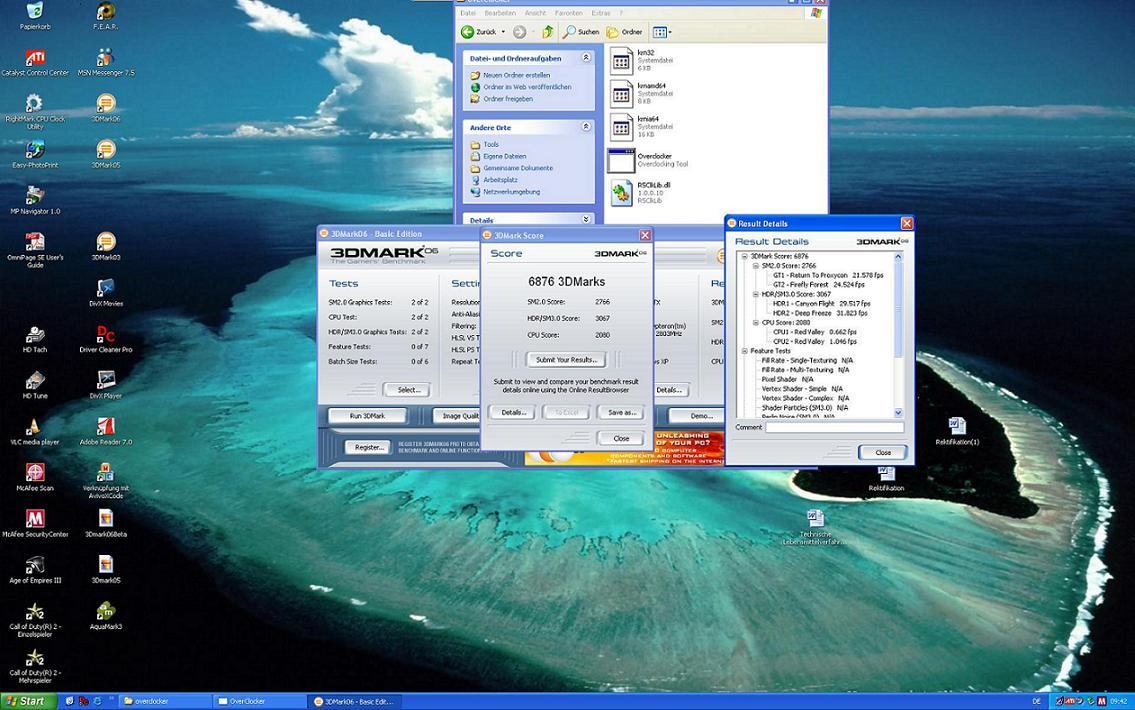This screenshot has height=710, width=1135.
Task: Go up one folder level in Explorer toolbar
Action: coord(548,32)
